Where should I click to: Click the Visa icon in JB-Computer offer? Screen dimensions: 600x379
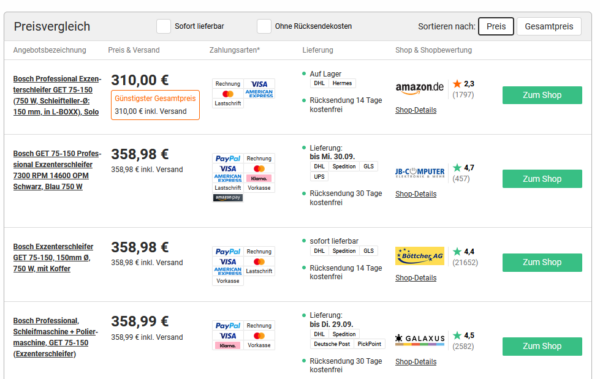click(228, 168)
